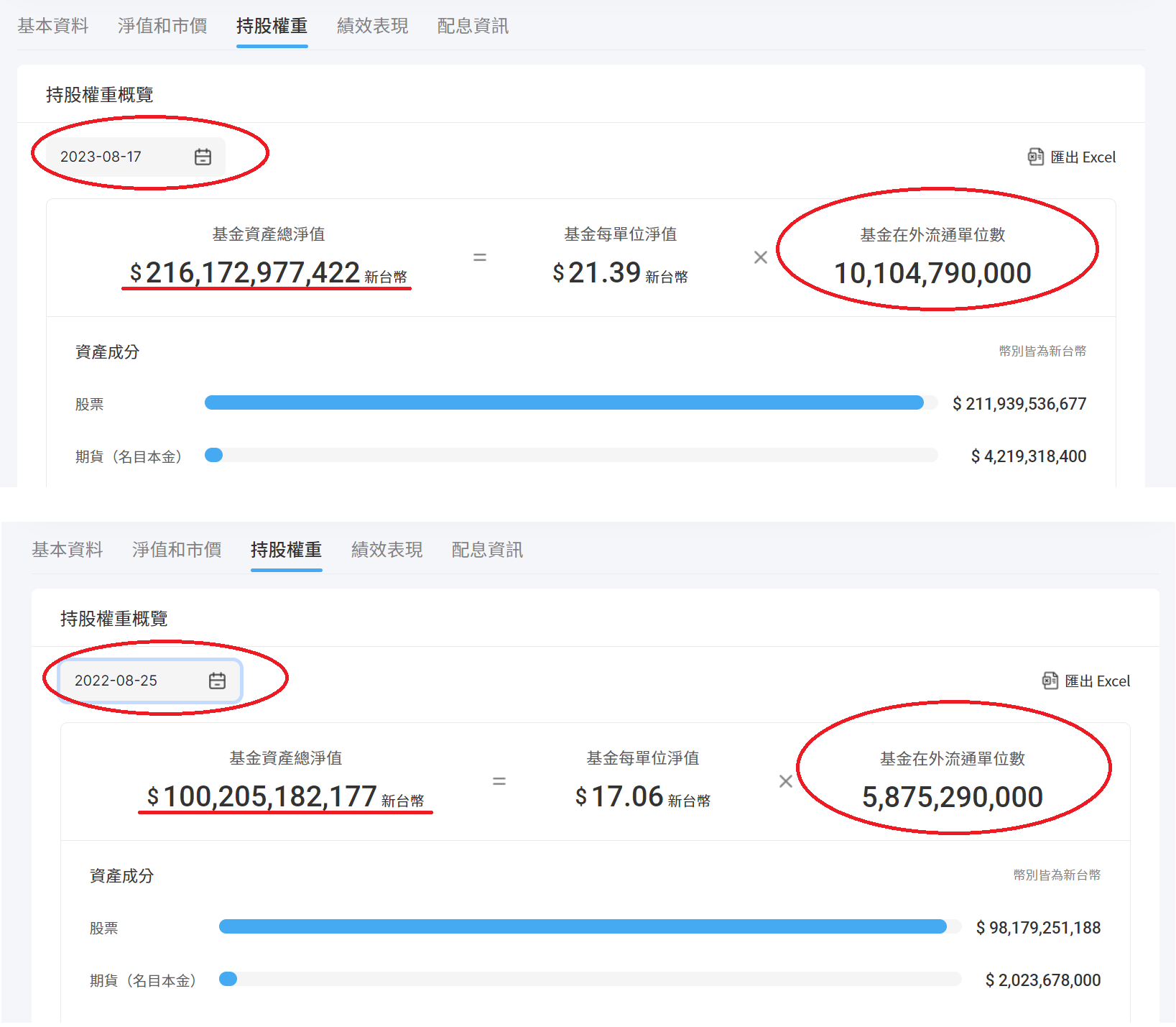Open 淨值和市價 tab above the 2022-08-25 overview
This screenshot has height=1027, width=1176.
[x=177, y=550]
